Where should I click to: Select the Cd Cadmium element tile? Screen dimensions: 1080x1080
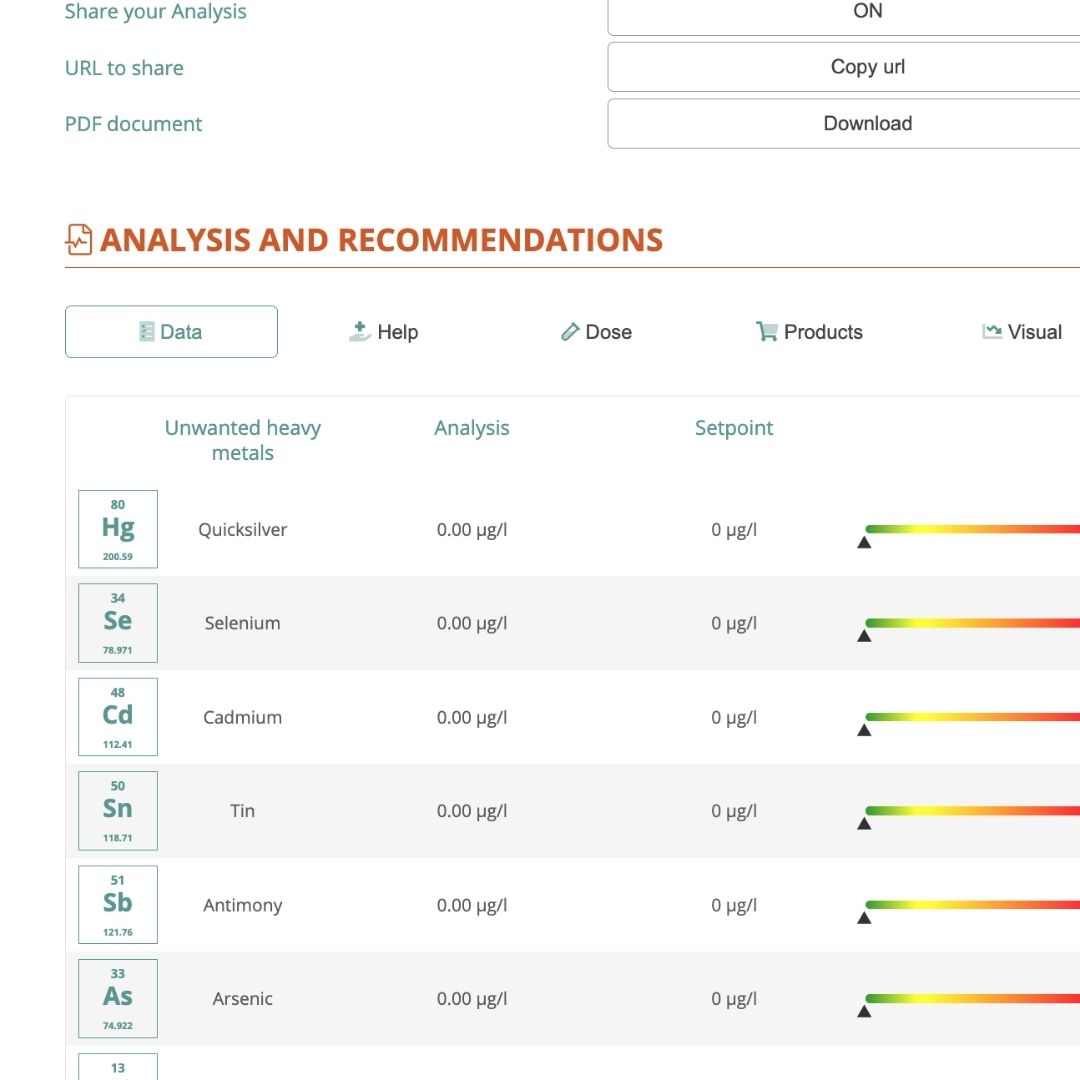coord(118,717)
